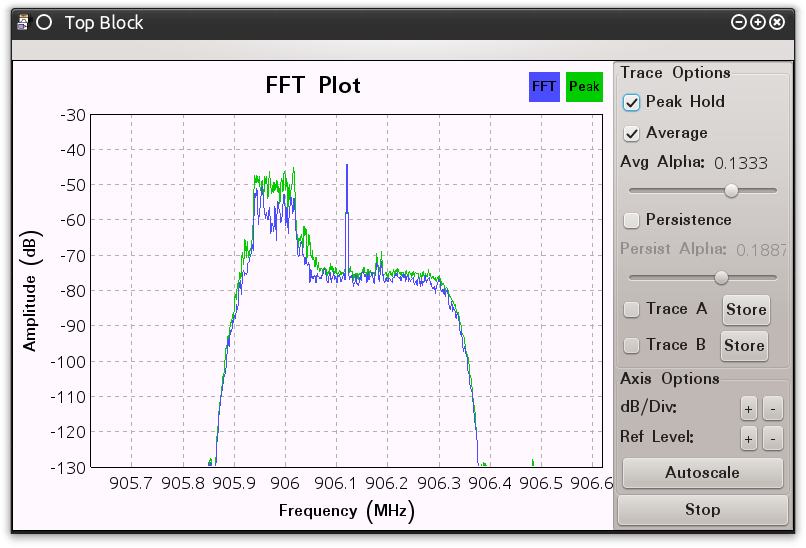
Task: Increase dB/Div with plus button
Action: [748, 408]
